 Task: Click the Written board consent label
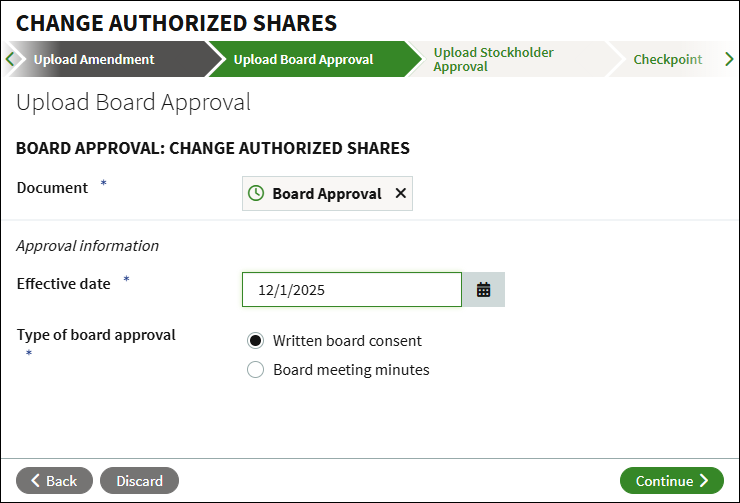coord(347,341)
